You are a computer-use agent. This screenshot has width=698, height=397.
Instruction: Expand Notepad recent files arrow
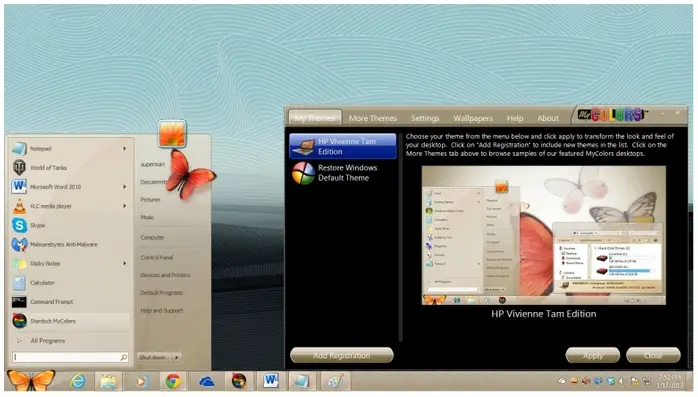125,149
